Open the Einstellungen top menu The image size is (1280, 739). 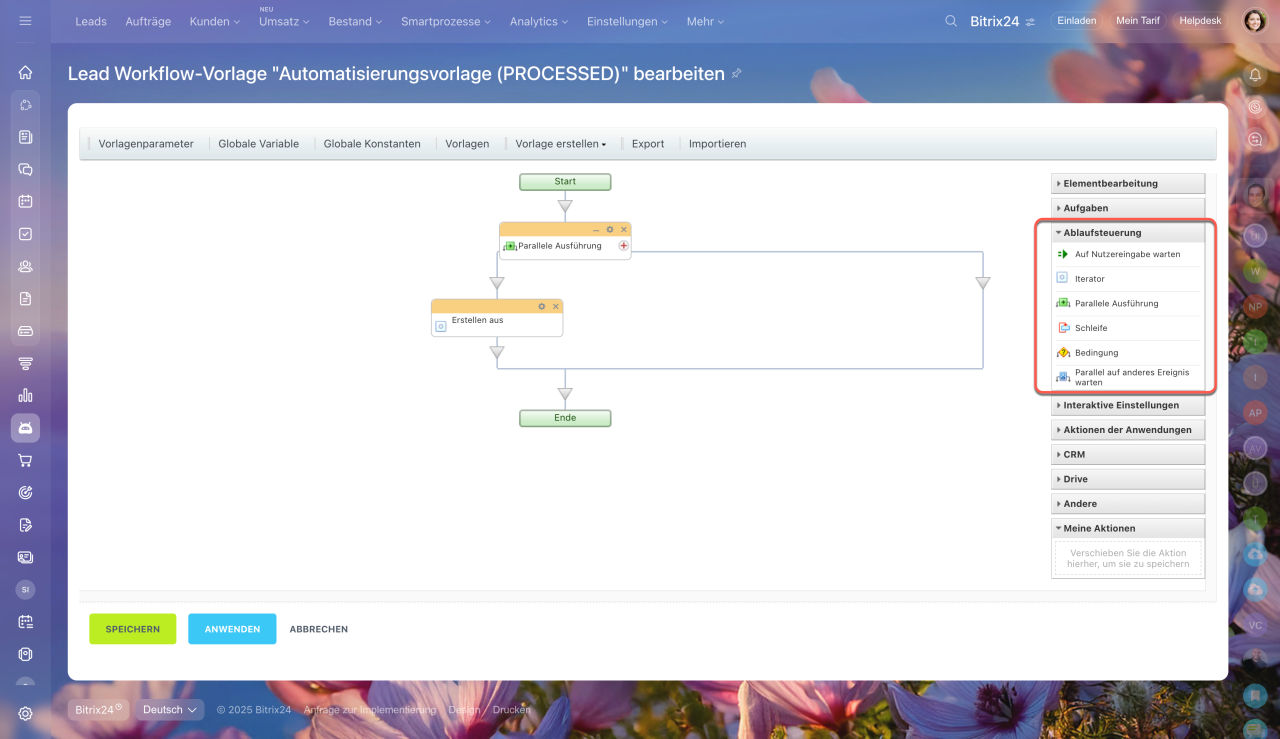628,21
